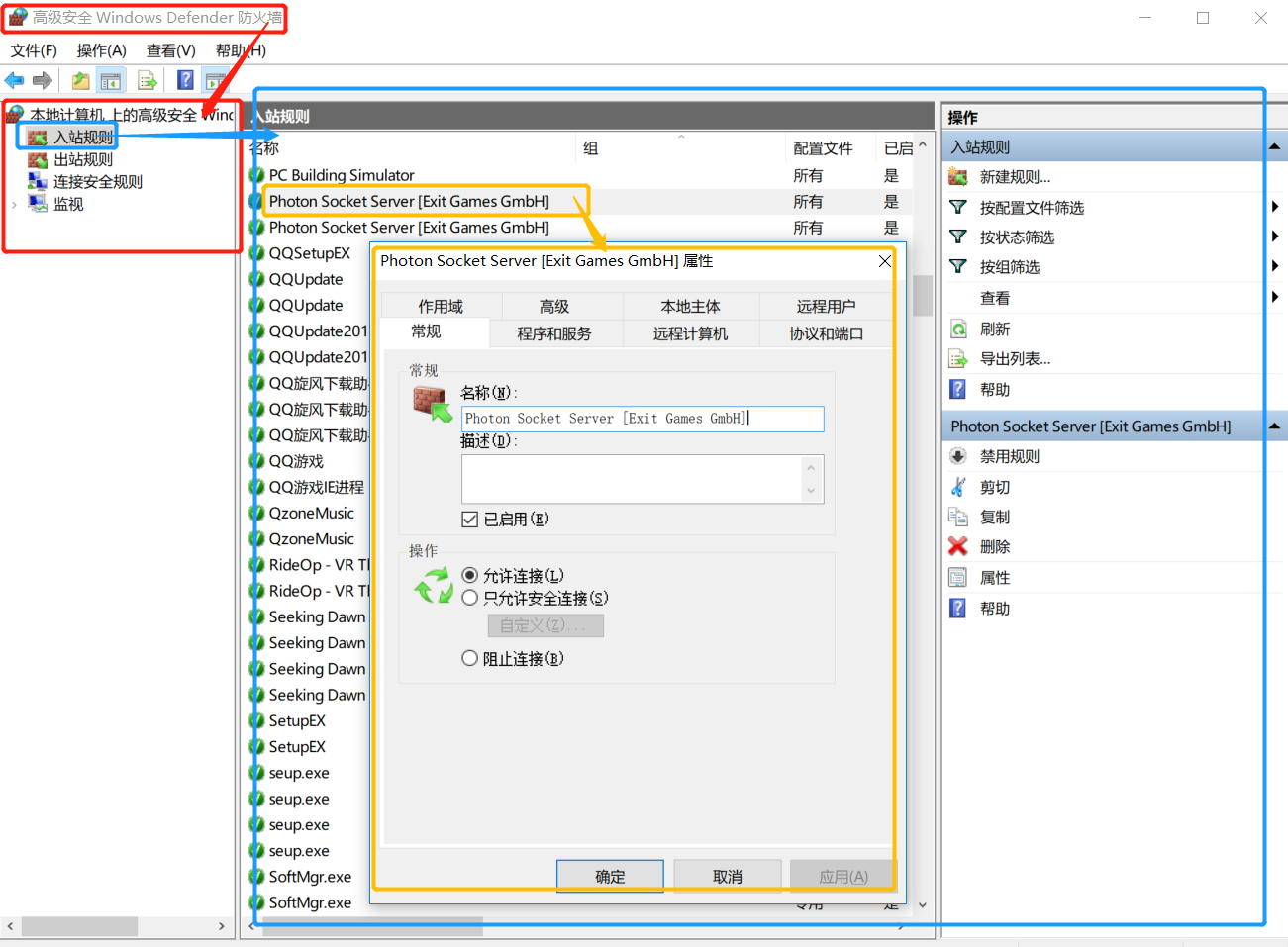1288x947 pixels.
Task: Expand the 查看 submenu arrow in actions
Action: (x=1275, y=297)
